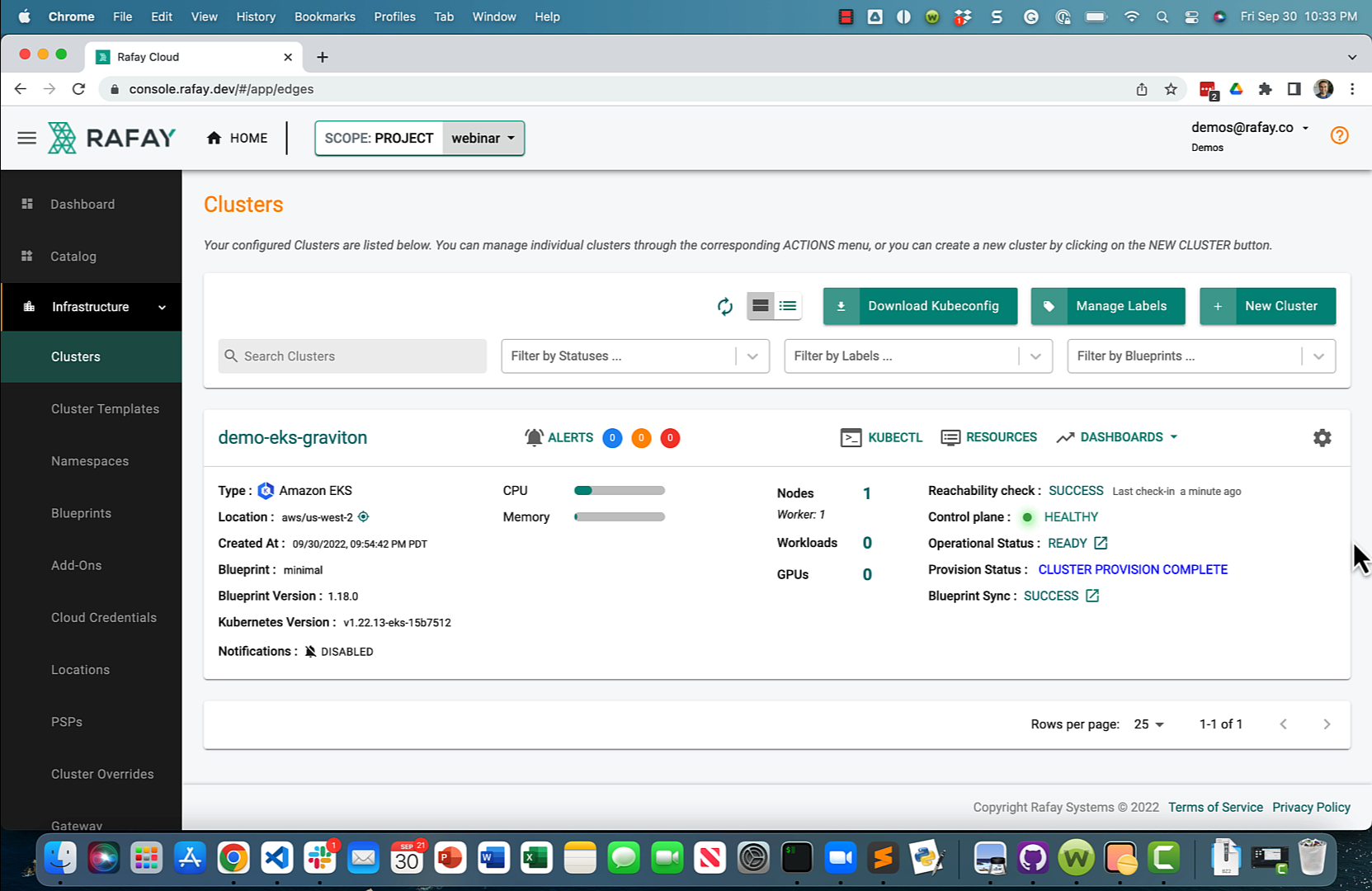Viewport: 1372px width, 891px height.
Task: Open a new Chrome tab
Action: [x=323, y=57]
